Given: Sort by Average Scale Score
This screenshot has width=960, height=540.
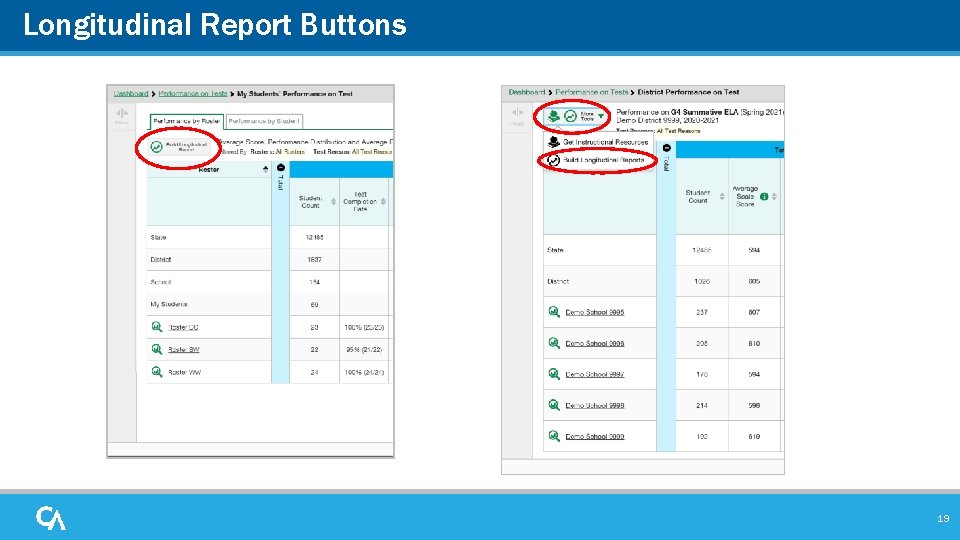Looking at the screenshot, I should 774,197.
